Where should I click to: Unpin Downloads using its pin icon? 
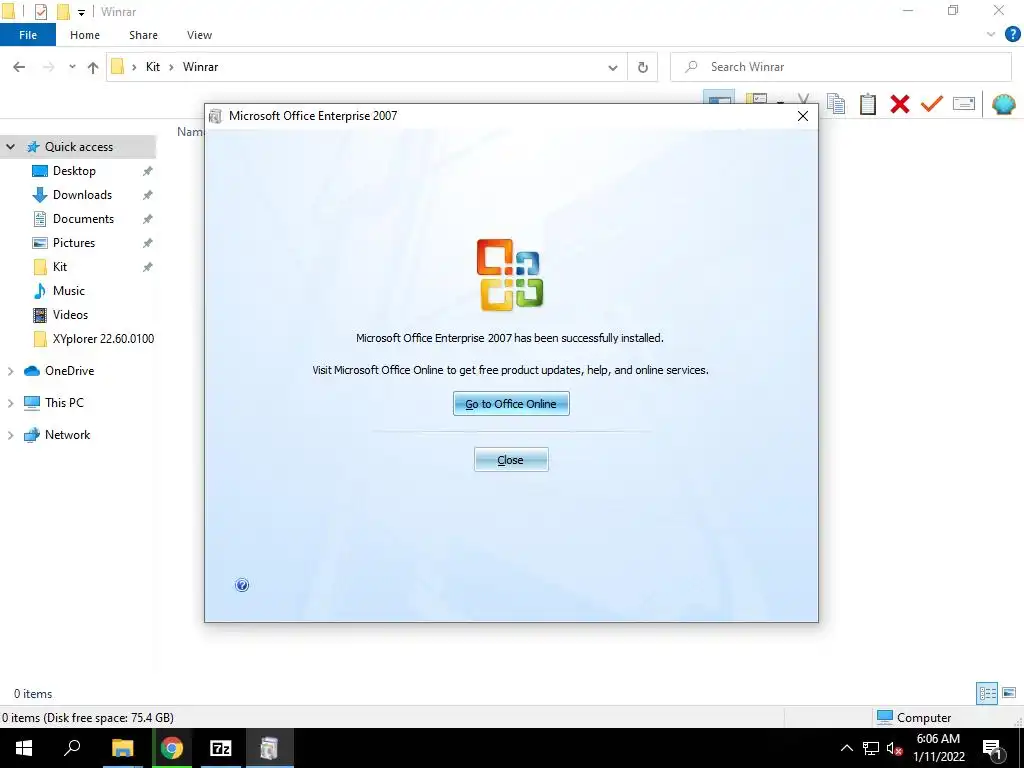(148, 195)
